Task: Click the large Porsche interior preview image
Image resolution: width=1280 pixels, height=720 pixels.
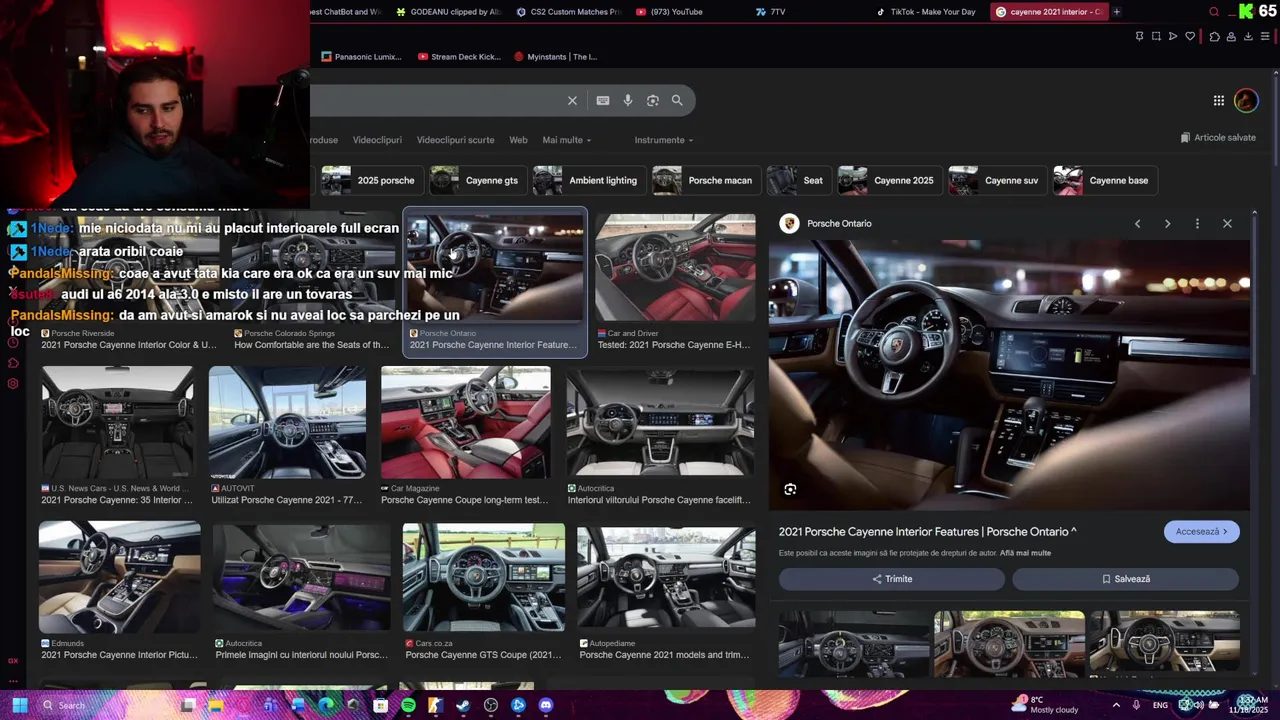Action: point(1009,375)
